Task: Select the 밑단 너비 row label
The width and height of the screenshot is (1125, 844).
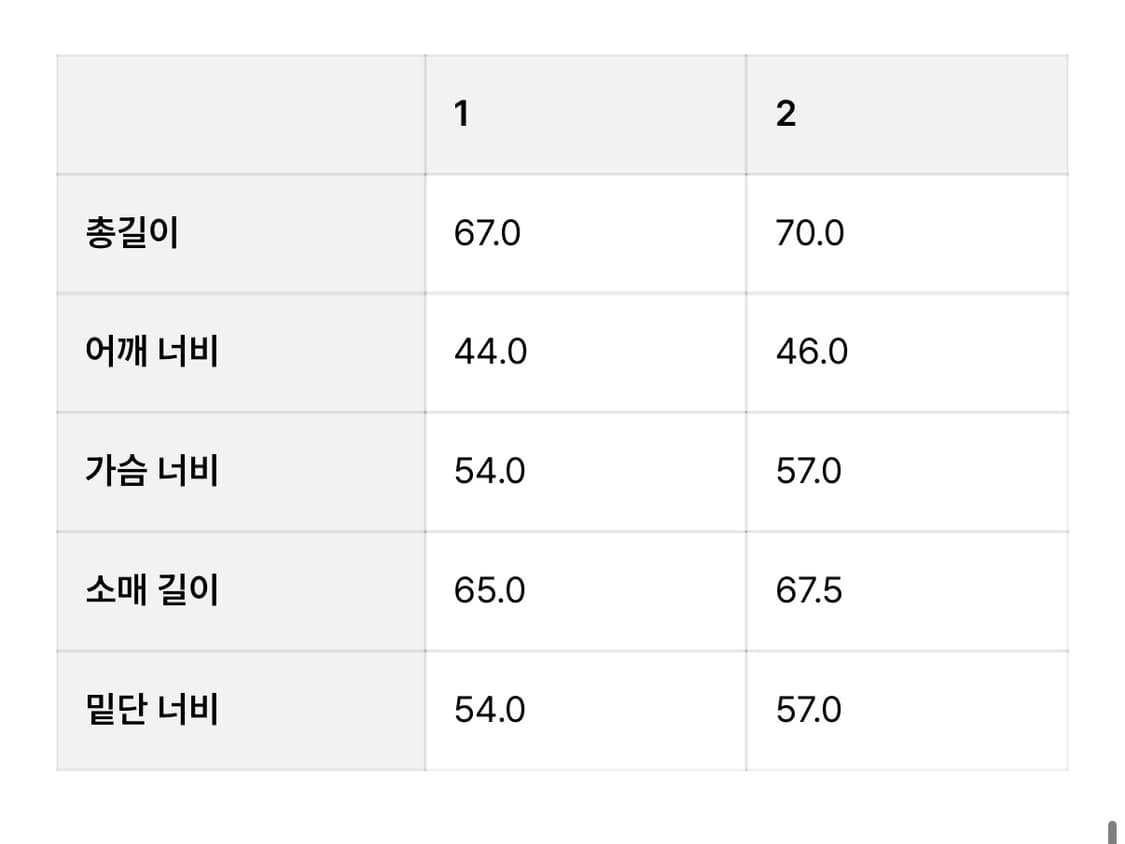Action: click(152, 709)
